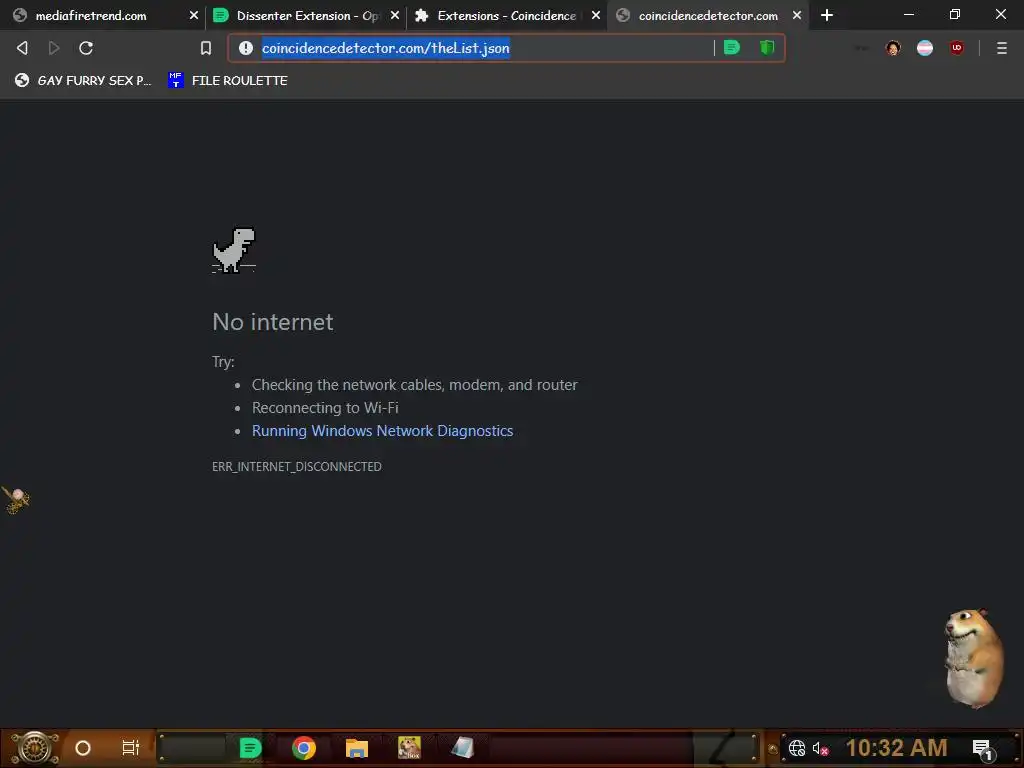Restore down the browser window
This screenshot has height=768, width=1024.
(955, 14)
